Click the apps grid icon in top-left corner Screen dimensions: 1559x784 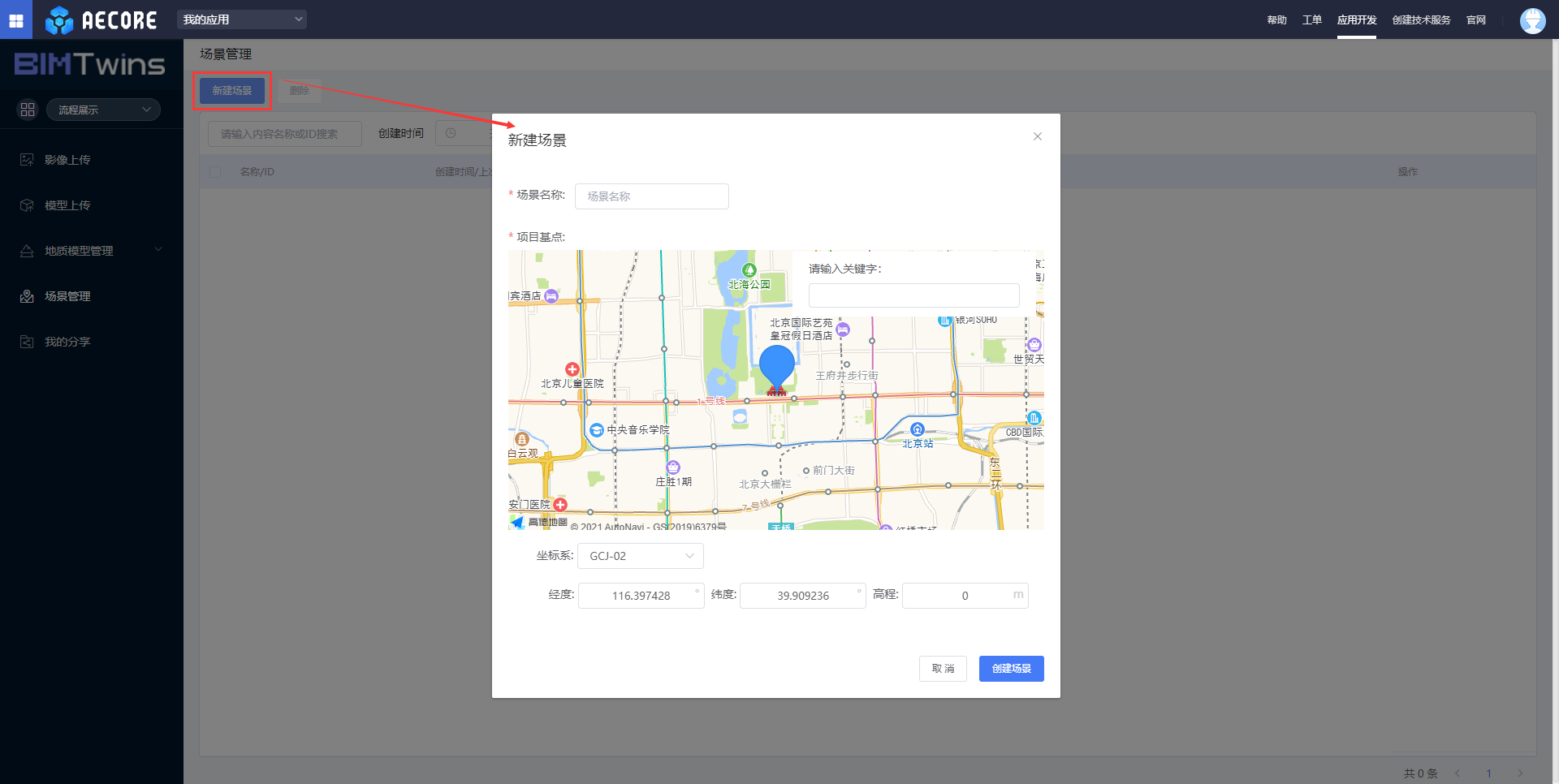click(16, 19)
